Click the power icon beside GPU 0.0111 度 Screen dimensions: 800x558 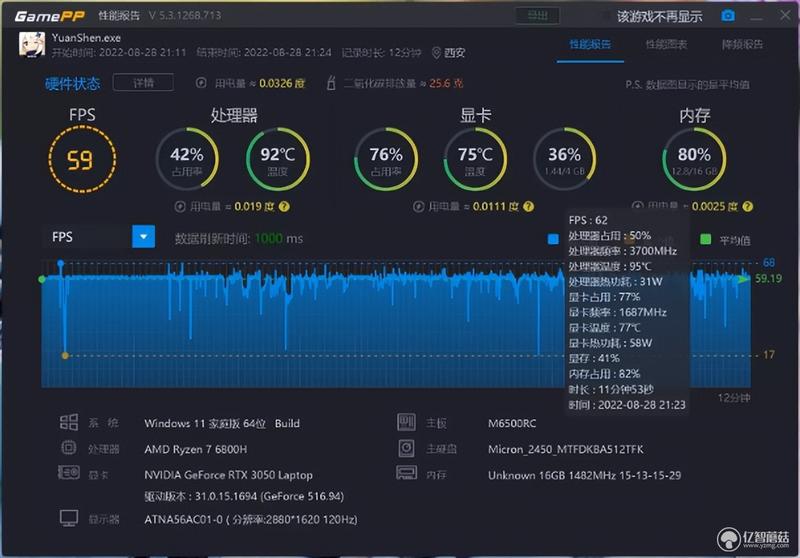point(418,207)
